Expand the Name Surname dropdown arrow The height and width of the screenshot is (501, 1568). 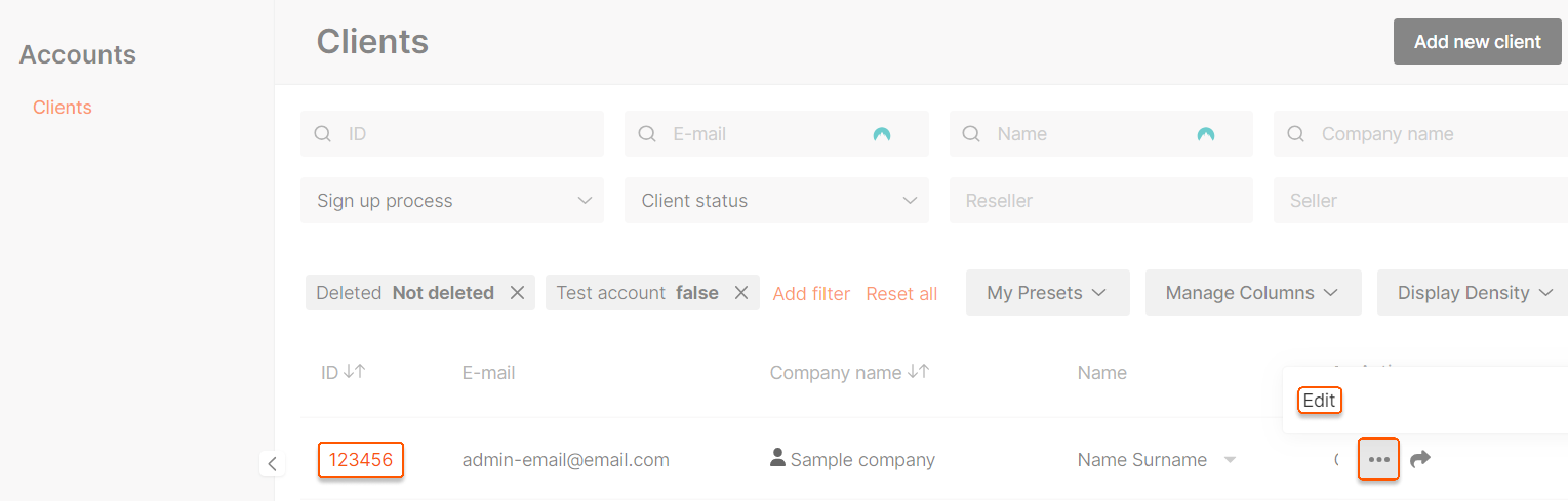coord(1230,460)
